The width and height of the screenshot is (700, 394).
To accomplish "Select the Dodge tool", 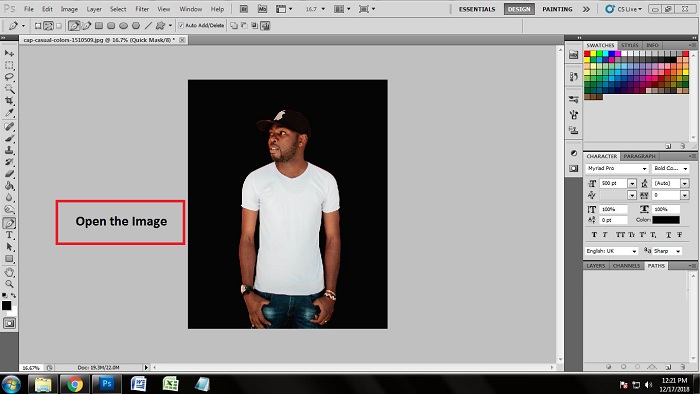I will pyautogui.click(x=9, y=209).
